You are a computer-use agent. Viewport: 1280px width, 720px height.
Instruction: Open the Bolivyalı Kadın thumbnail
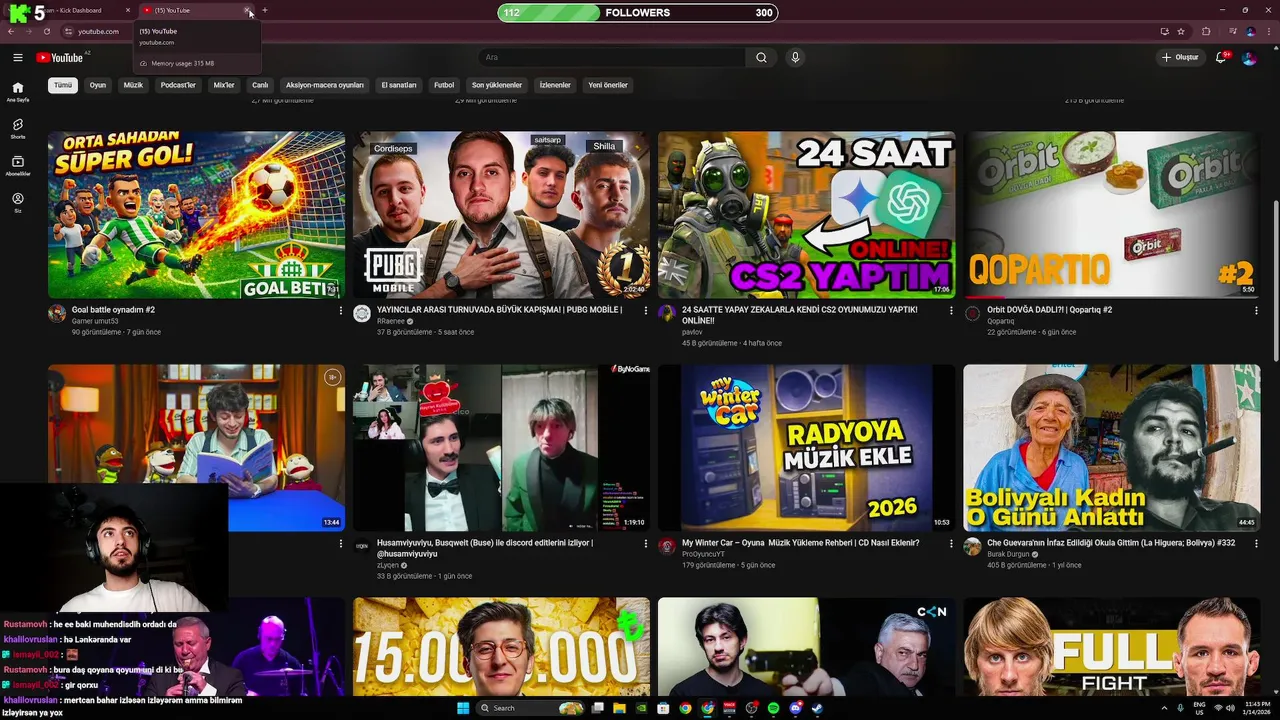pos(1111,448)
